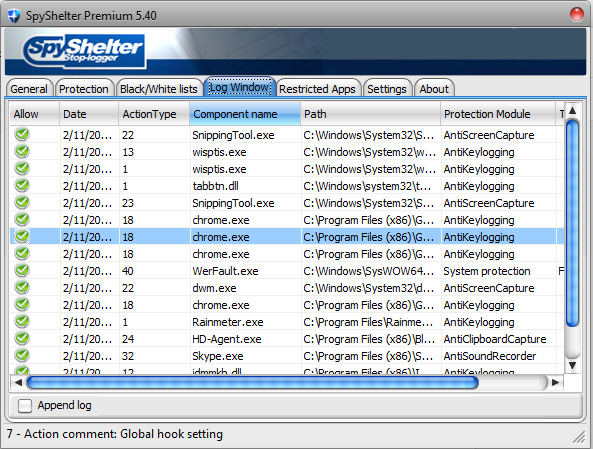The image size is (593, 449).
Task: Sort by the Path column header
Action: click(371, 114)
